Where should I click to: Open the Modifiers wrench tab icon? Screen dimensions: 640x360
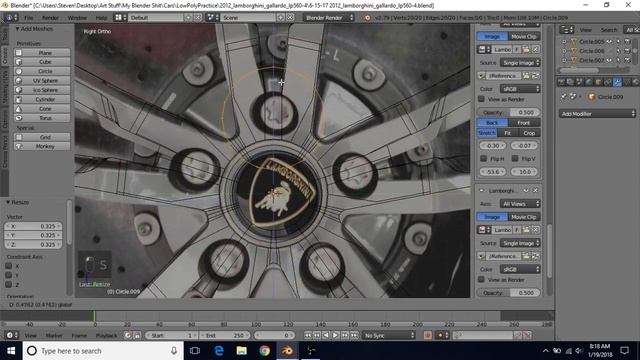point(617,82)
